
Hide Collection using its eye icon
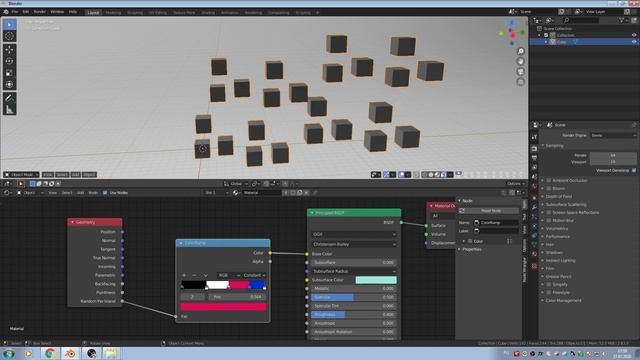point(634,35)
